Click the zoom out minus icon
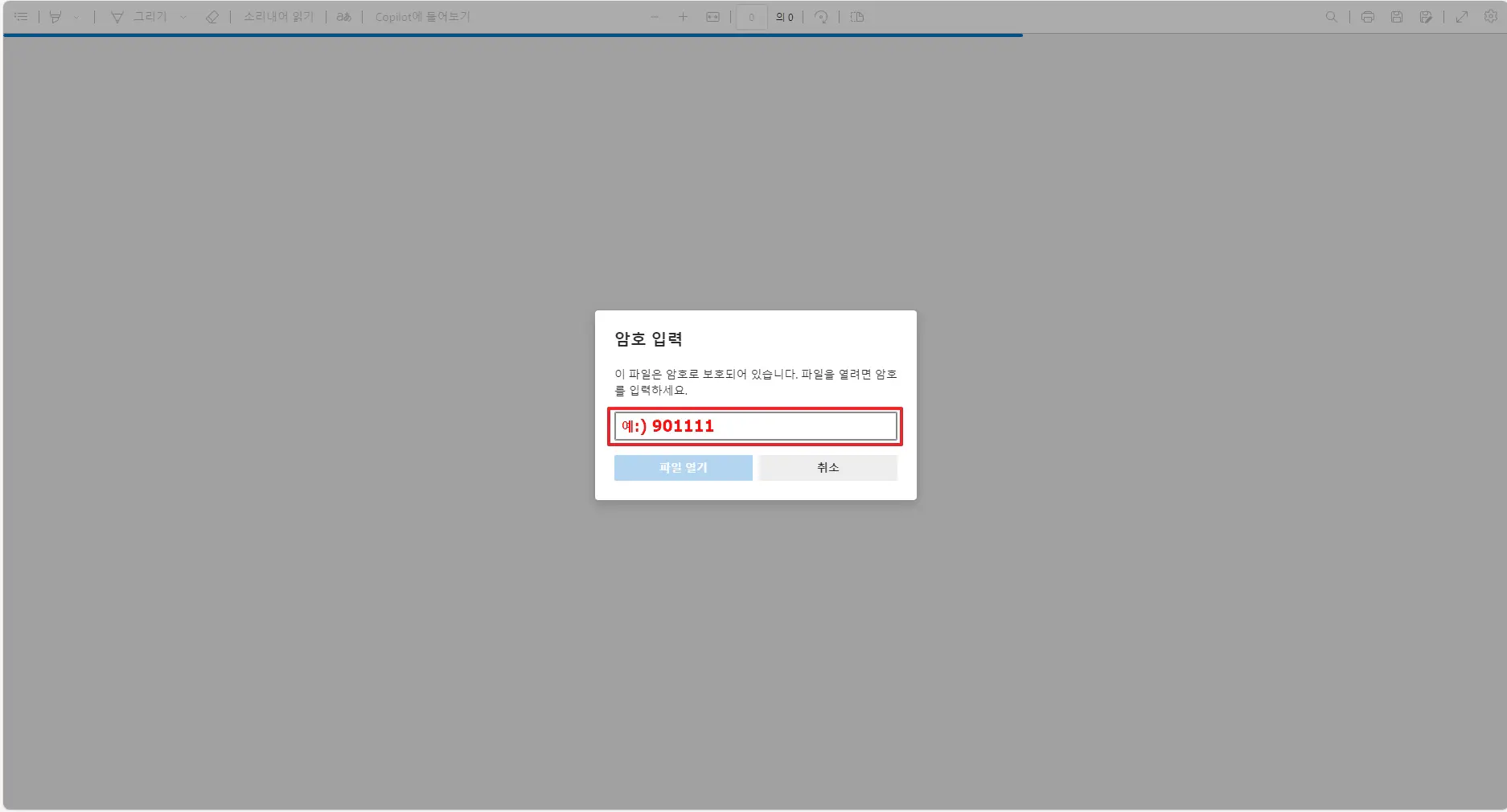Viewport: 1507px width, 812px height. click(655, 17)
